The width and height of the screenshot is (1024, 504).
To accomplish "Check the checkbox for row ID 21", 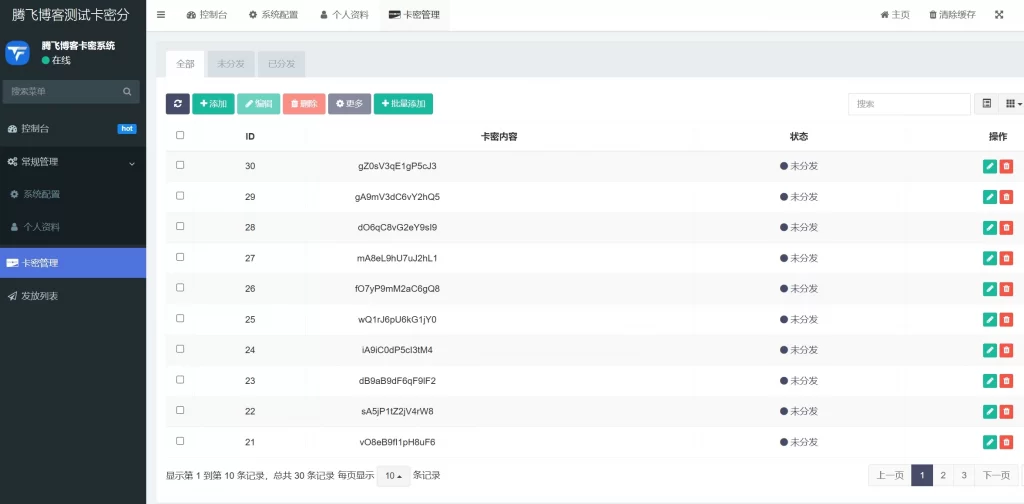I will tap(180, 441).
